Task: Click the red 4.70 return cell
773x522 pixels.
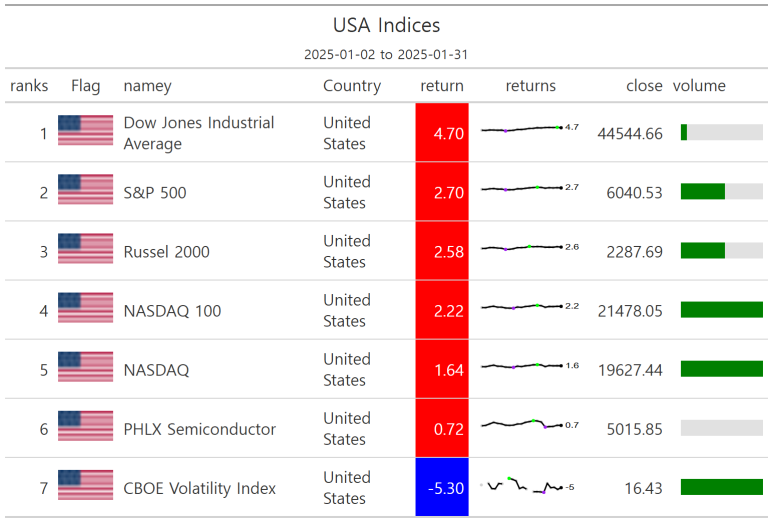Action: [x=442, y=132]
